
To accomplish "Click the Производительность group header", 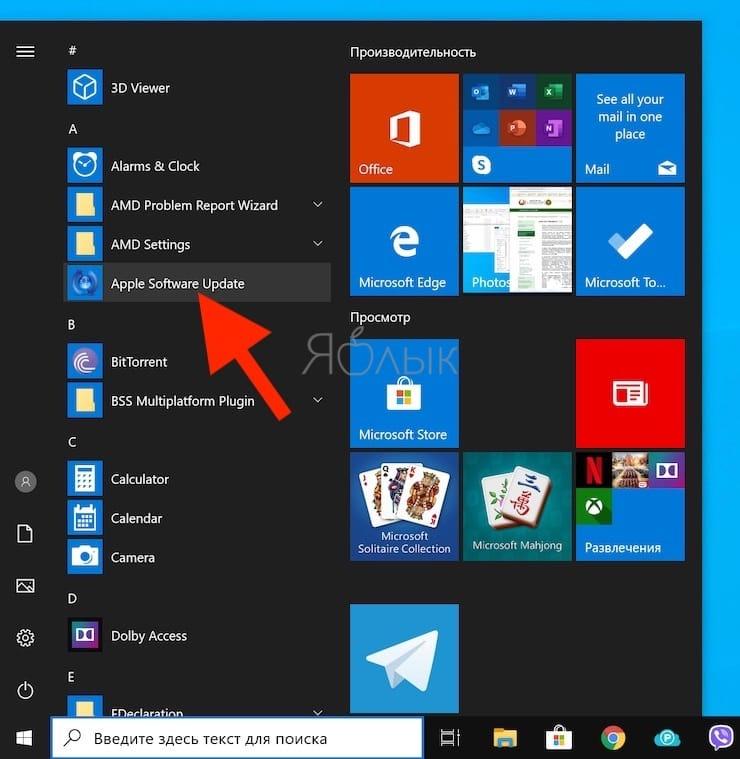I will click(x=413, y=52).
